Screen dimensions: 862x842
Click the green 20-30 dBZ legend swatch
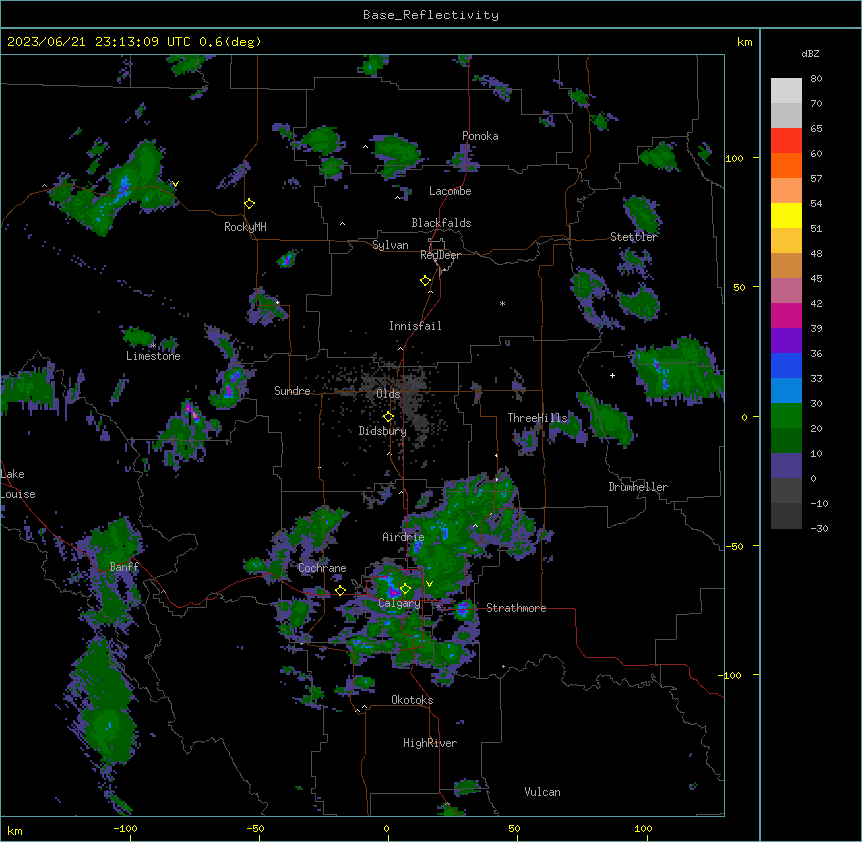pyautogui.click(x=786, y=416)
